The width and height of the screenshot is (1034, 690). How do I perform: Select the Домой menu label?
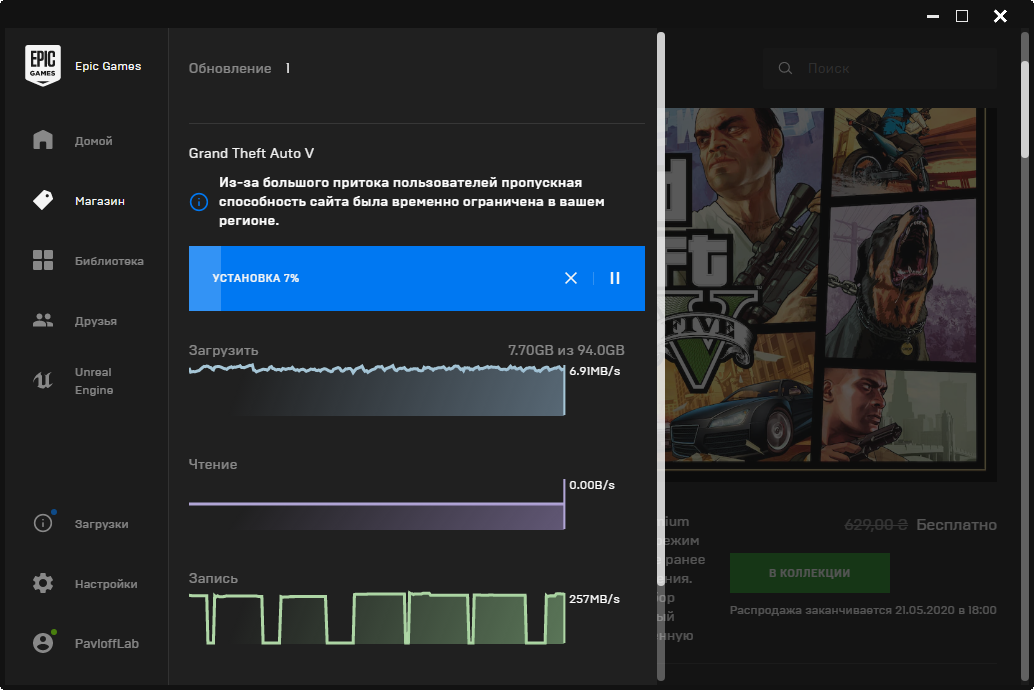pos(94,141)
